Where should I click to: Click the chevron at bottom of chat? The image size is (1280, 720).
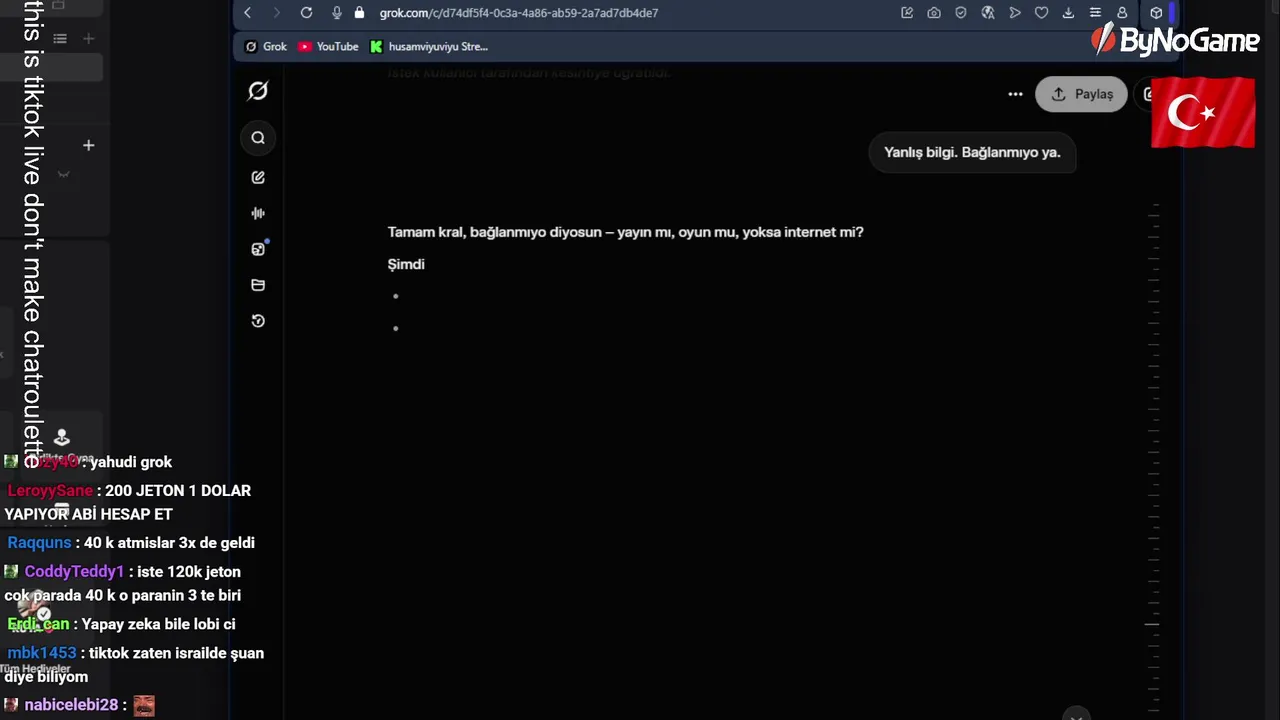(x=1076, y=716)
